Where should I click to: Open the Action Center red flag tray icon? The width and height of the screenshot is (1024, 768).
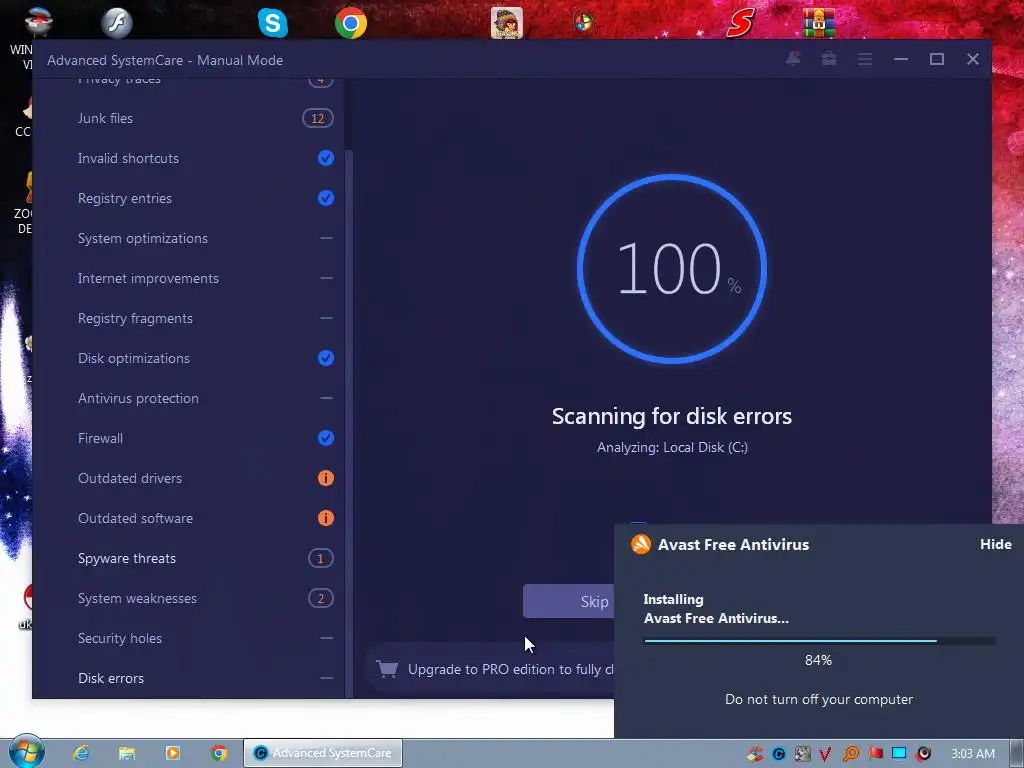875,754
